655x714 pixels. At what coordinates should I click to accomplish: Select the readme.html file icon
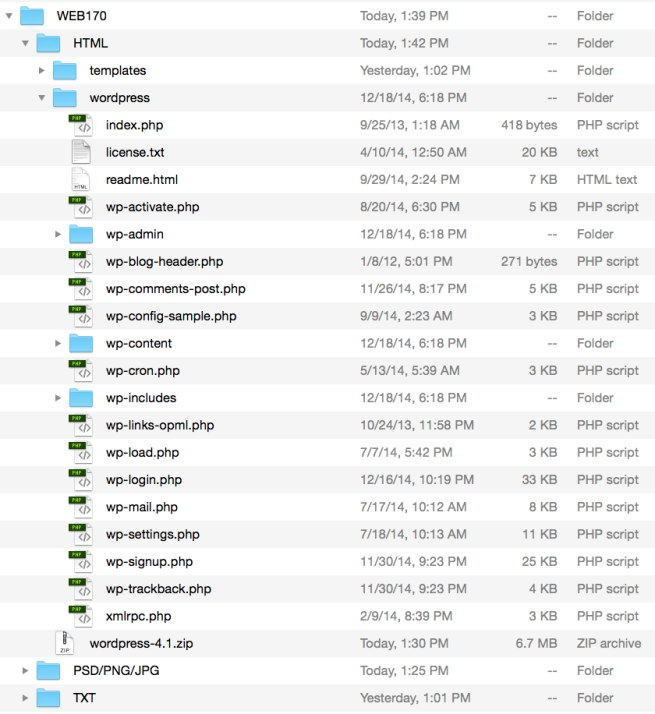pyautogui.click(x=81, y=179)
